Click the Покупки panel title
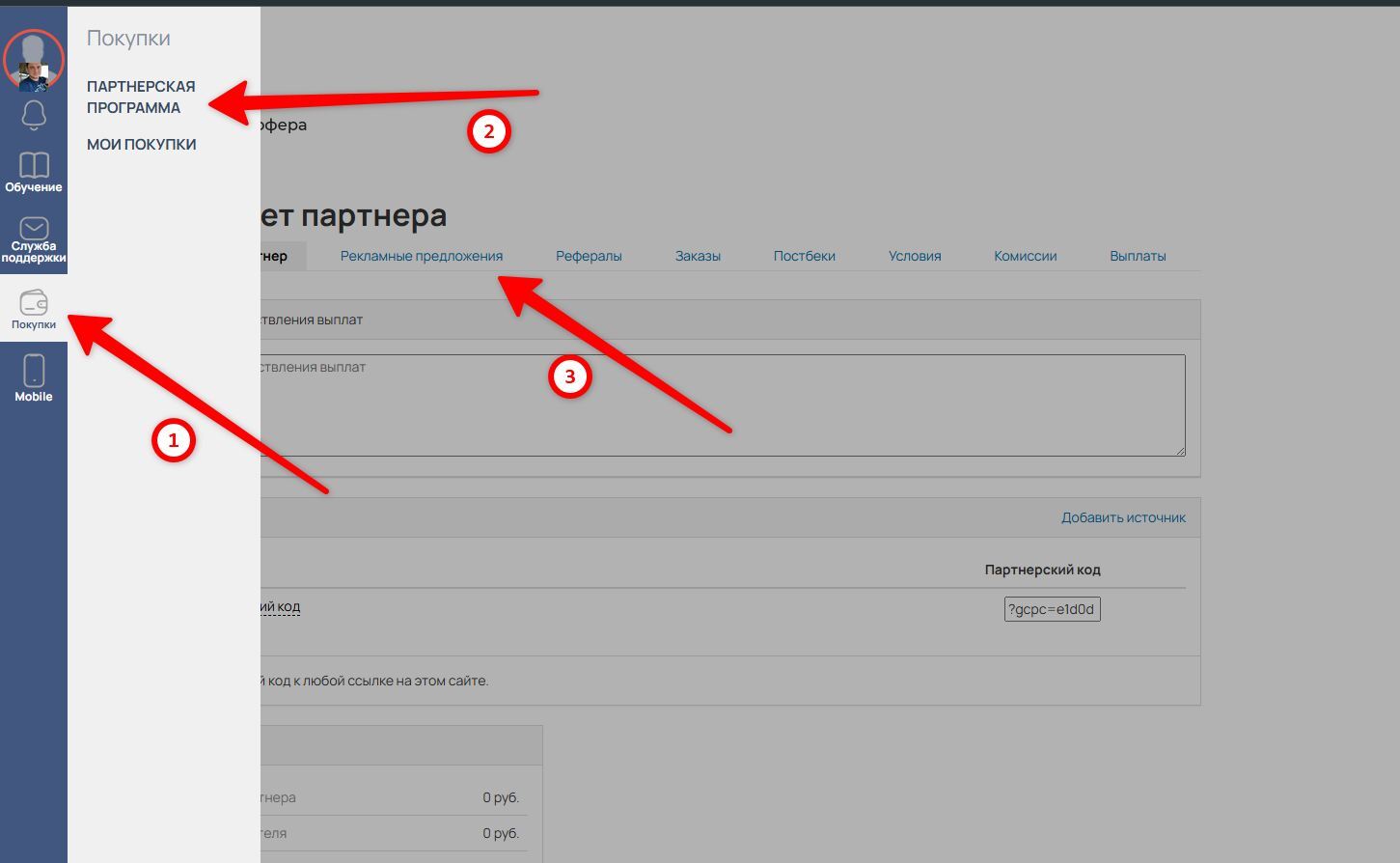 [x=128, y=38]
